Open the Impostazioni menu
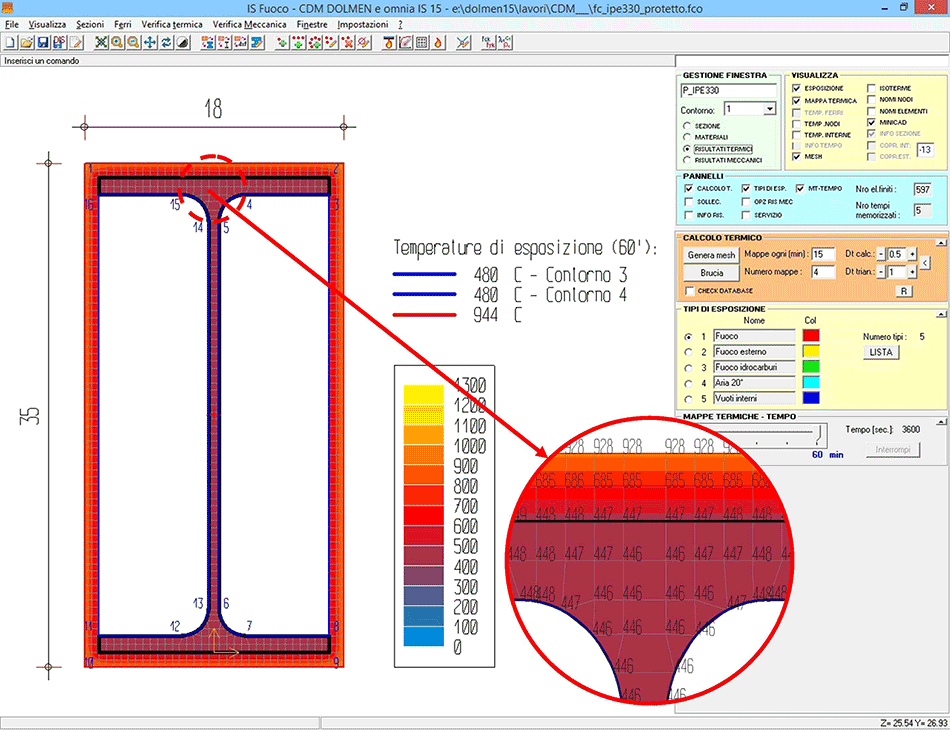The height and width of the screenshot is (730, 950). pyautogui.click(x=362, y=24)
